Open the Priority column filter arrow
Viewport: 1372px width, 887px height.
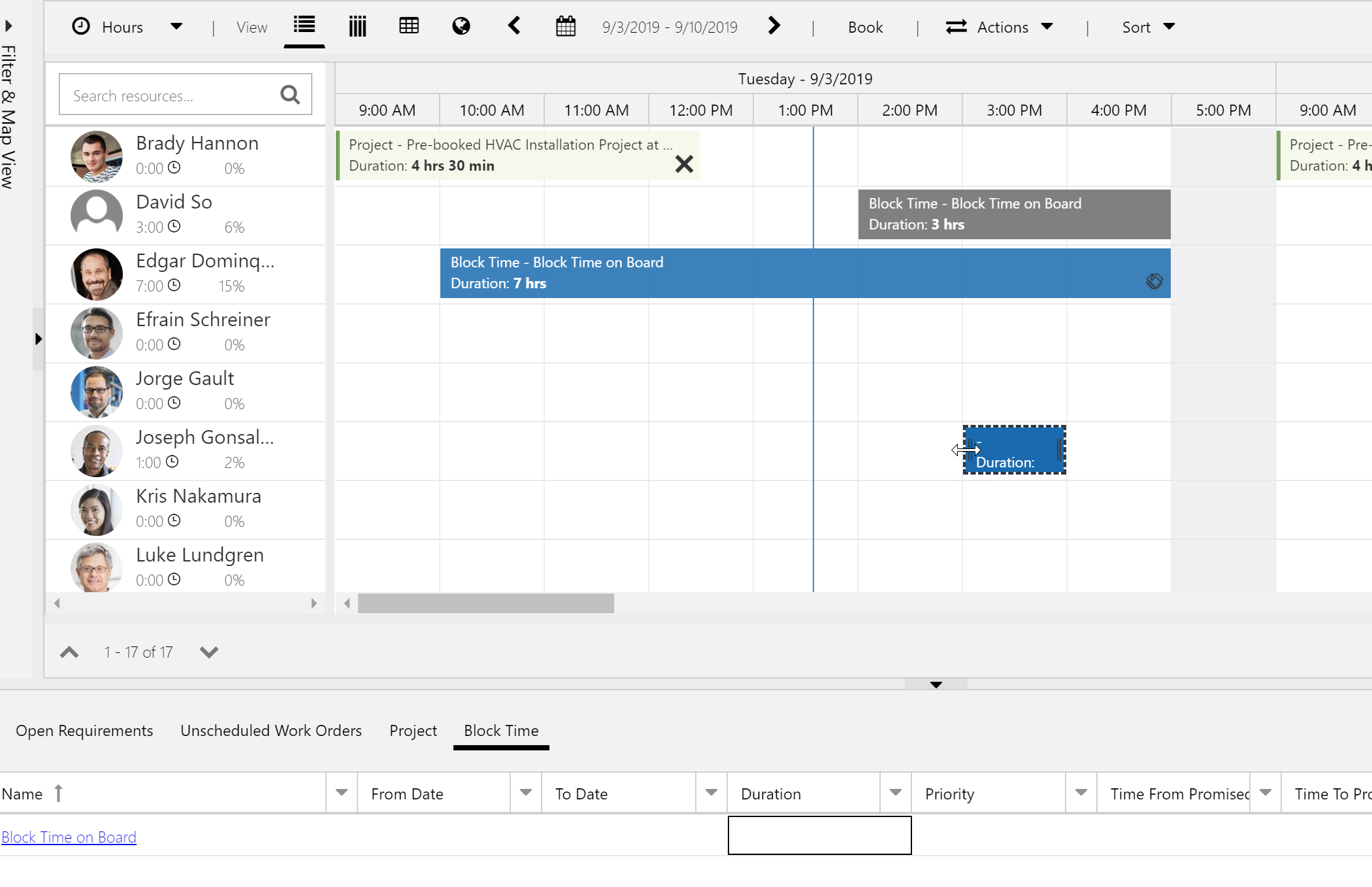click(x=1081, y=792)
